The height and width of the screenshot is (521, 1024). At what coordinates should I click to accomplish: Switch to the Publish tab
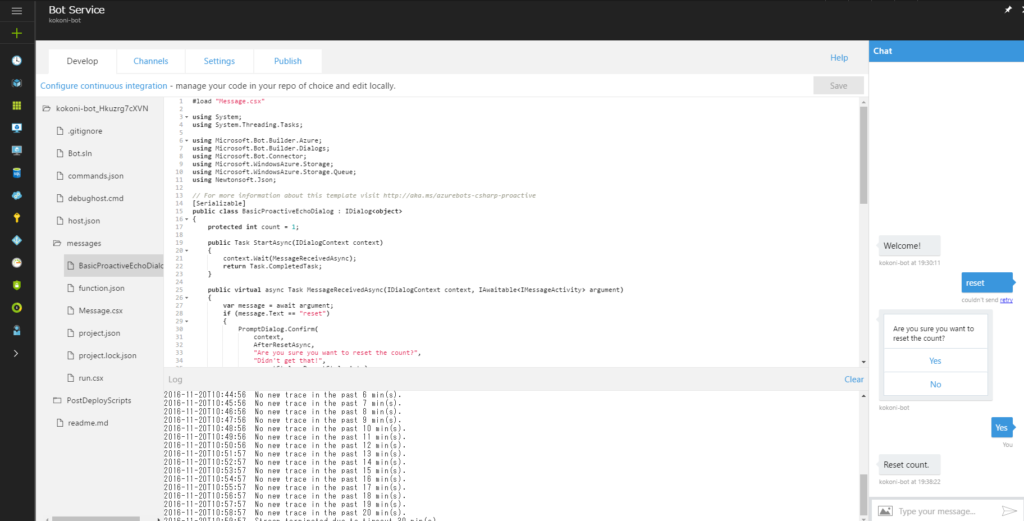pos(288,61)
